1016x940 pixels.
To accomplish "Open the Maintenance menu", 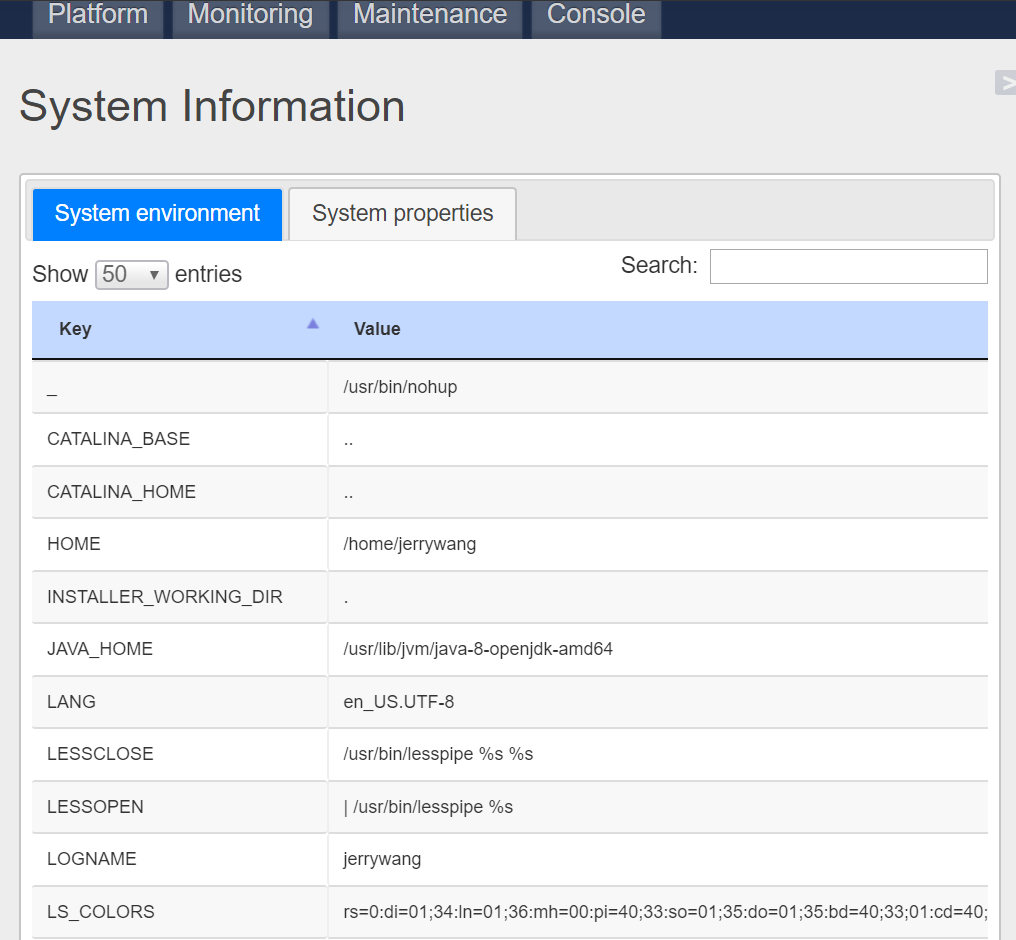I will click(x=428, y=14).
